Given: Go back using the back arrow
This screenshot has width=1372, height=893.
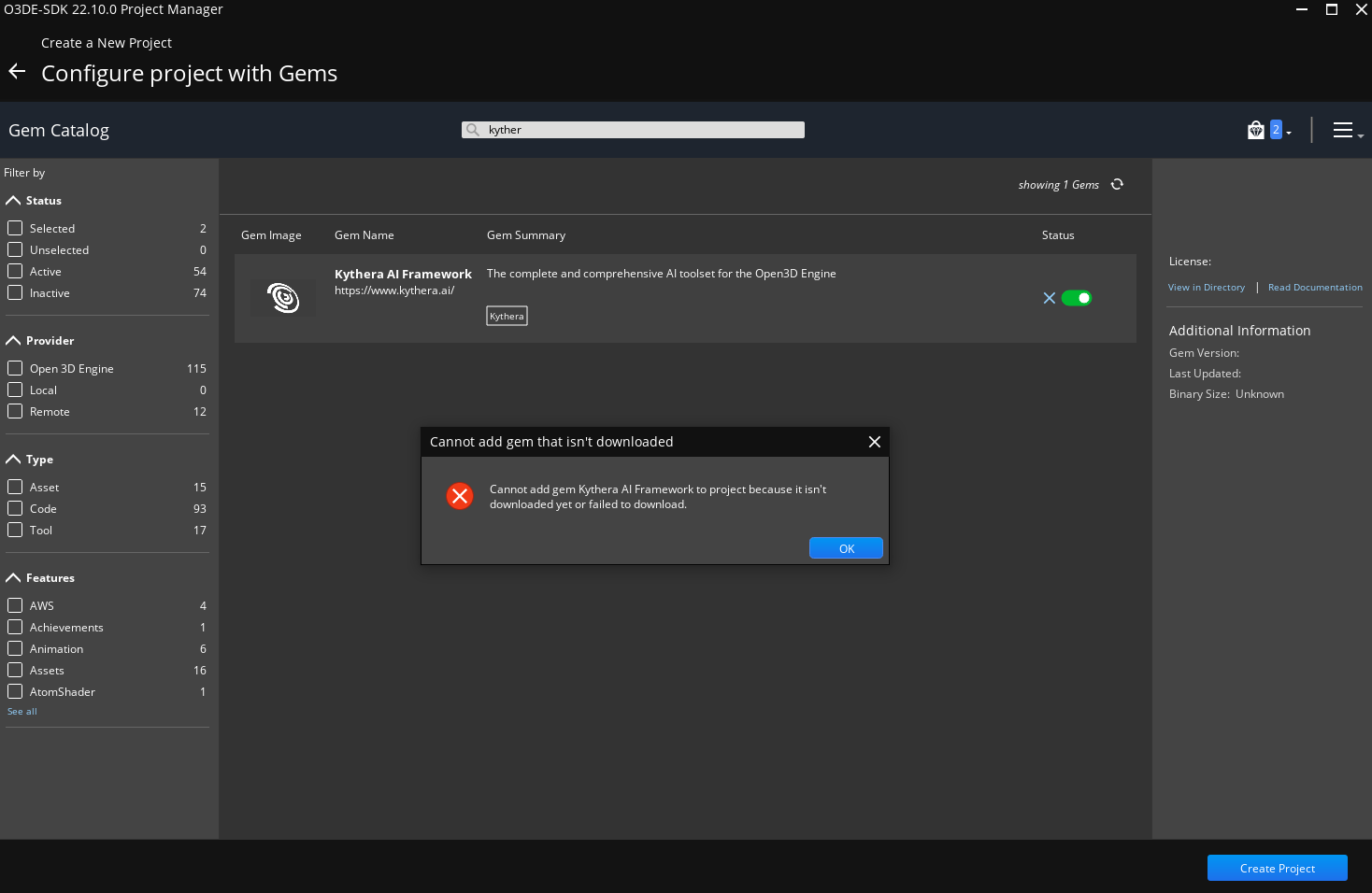Looking at the screenshot, I should coord(16,70).
